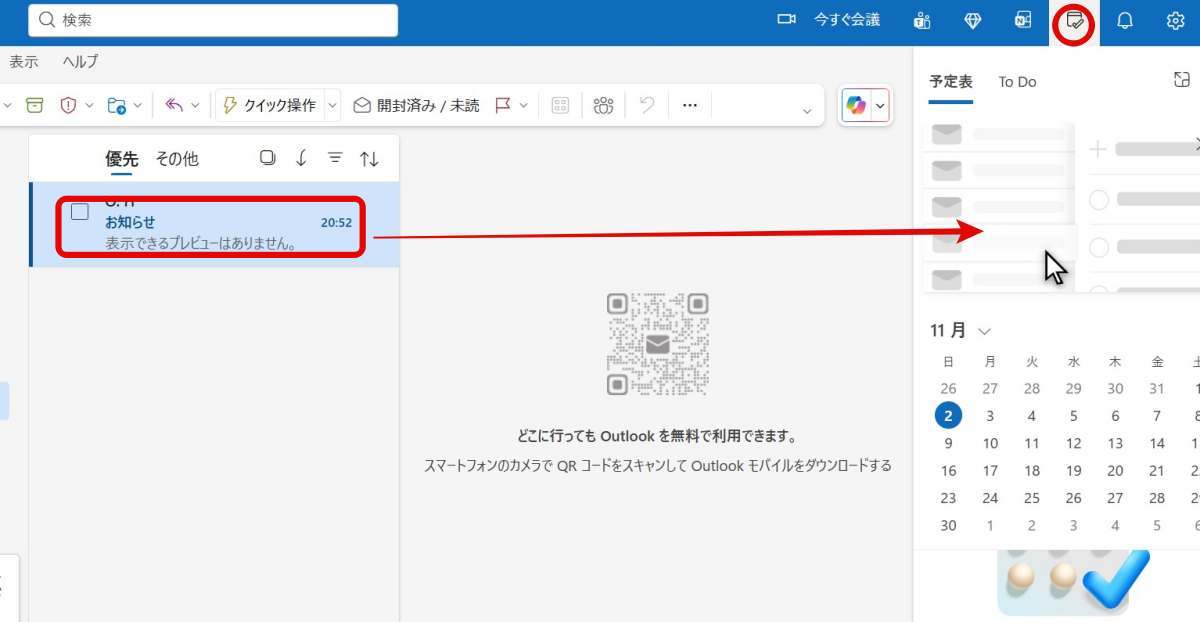The image size is (1200, 622).
Task: Switch to the To Do tab
Action: [x=1017, y=82]
